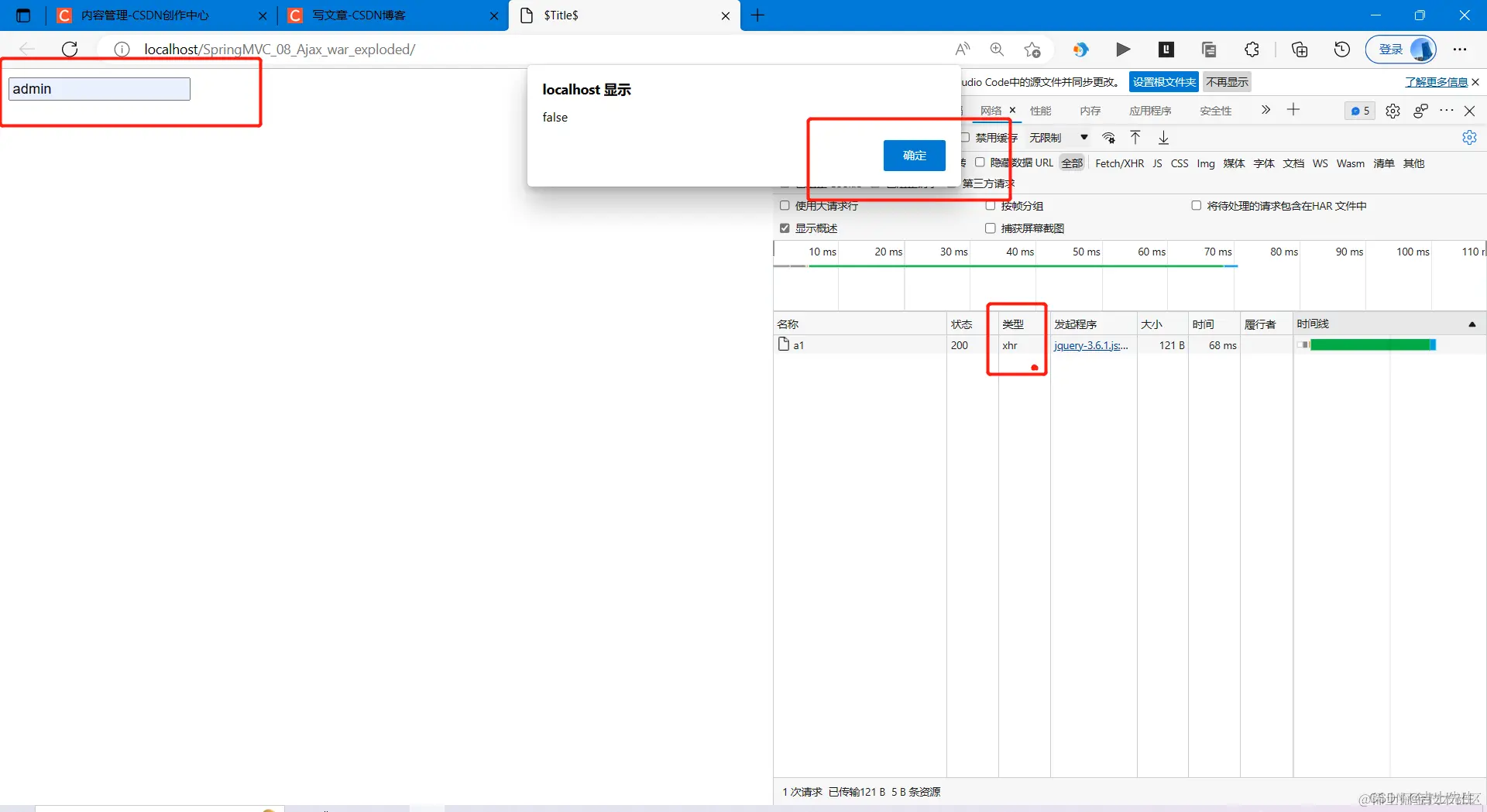Click the gray document pages extension icon
This screenshot has height=812, width=1487.
click(x=1208, y=50)
